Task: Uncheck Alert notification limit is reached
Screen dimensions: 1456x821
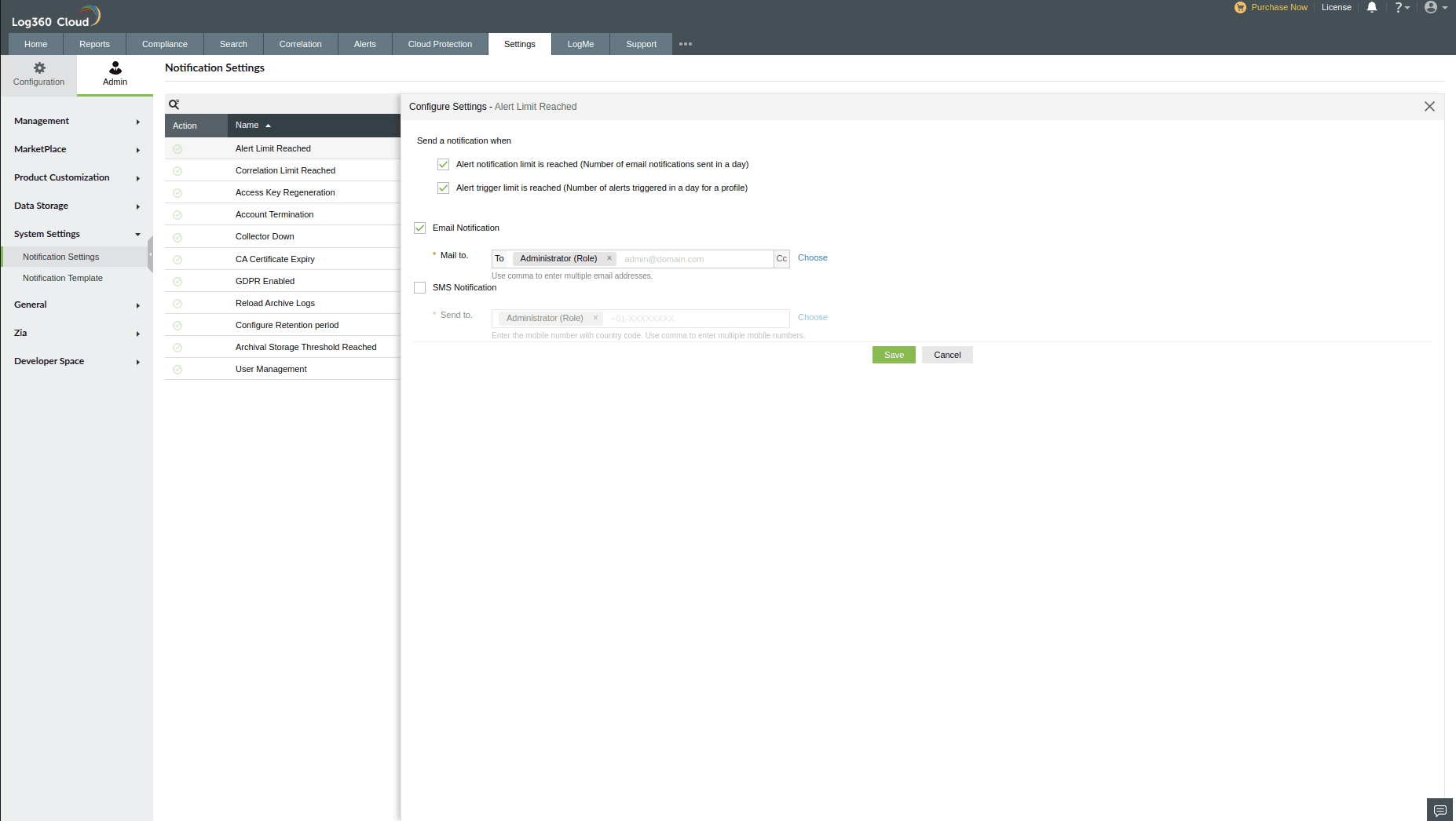Action: pos(444,164)
